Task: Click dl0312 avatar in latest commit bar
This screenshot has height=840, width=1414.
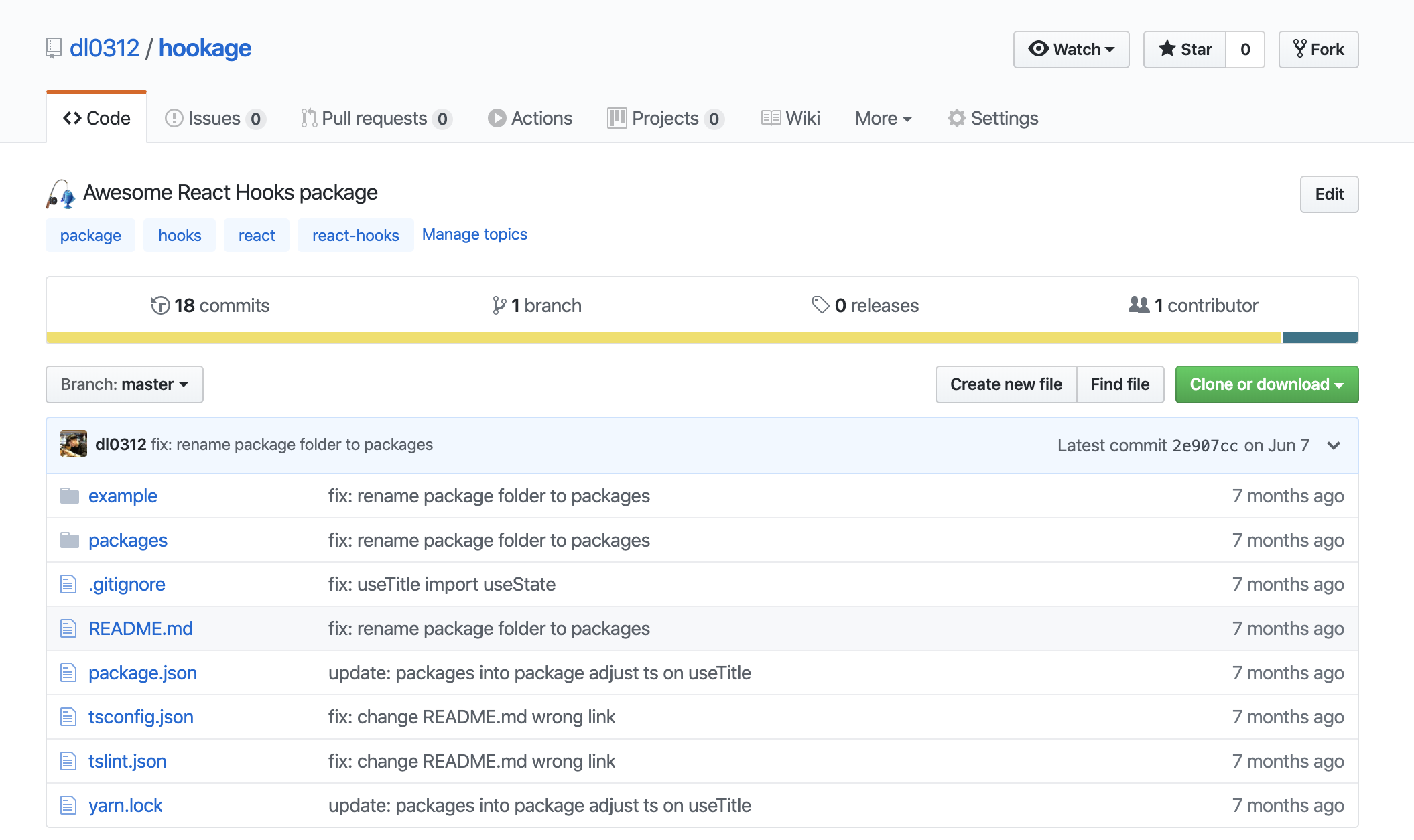Action: coord(74,444)
